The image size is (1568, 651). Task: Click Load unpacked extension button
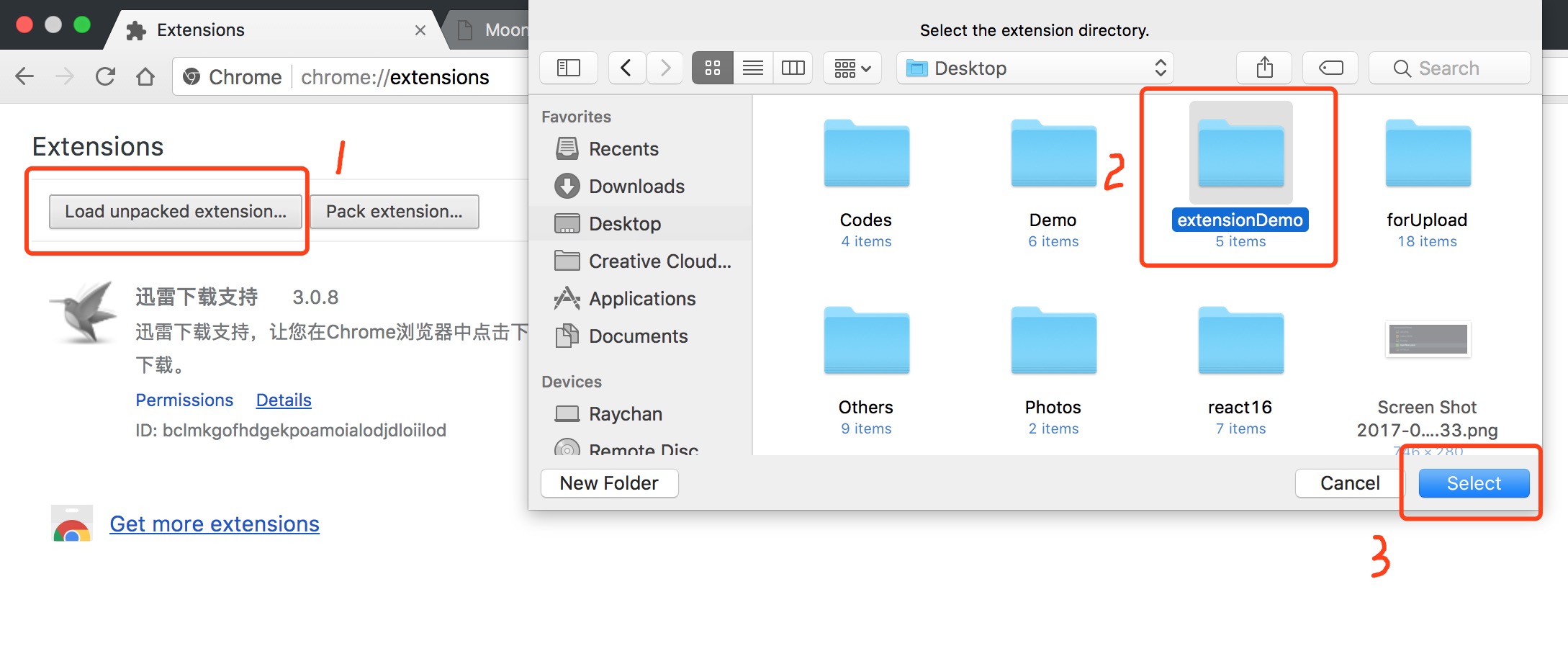pyautogui.click(x=176, y=211)
